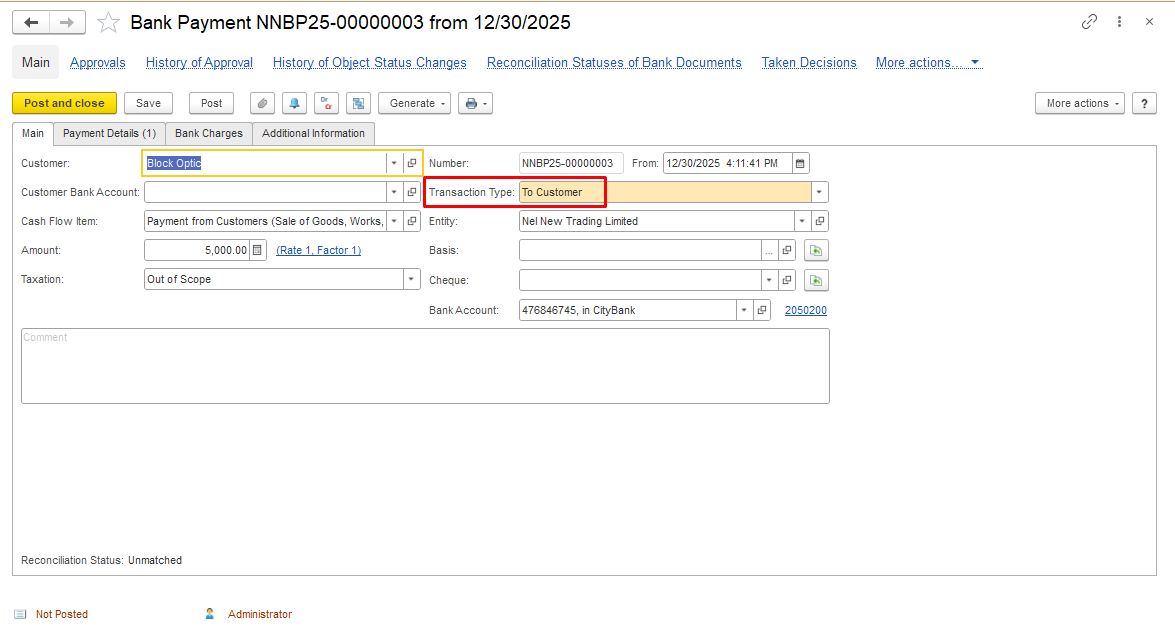
Task: Expand the Transaction Type dropdown
Action: click(819, 193)
